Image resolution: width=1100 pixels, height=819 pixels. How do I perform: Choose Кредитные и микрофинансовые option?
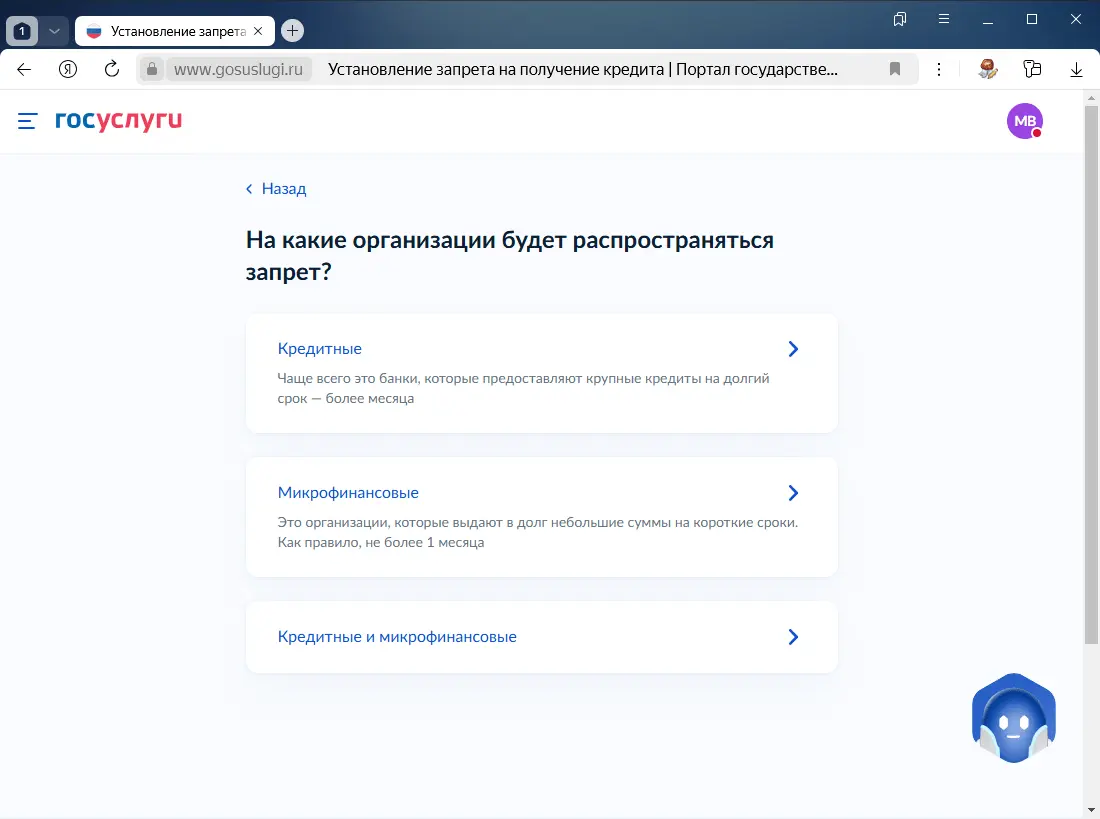click(542, 637)
